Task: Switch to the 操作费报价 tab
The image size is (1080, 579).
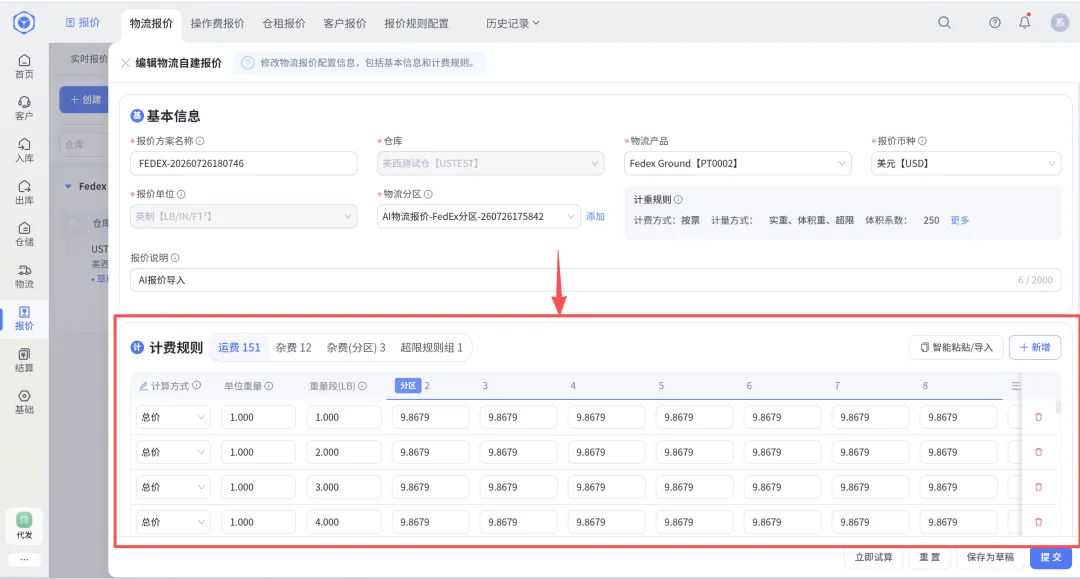Action: click(217, 23)
